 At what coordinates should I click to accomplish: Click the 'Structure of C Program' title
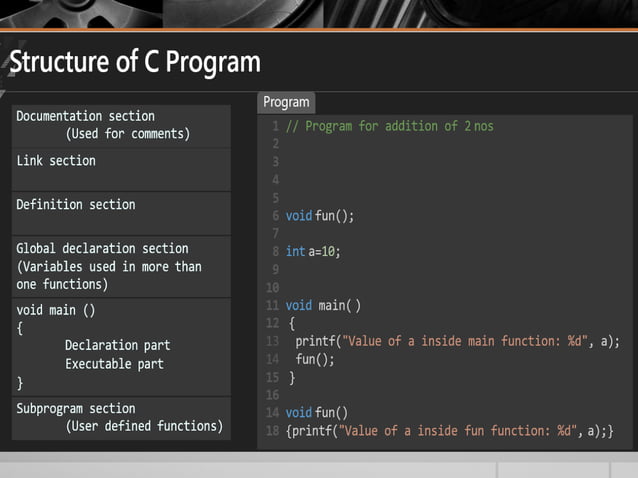click(135, 61)
